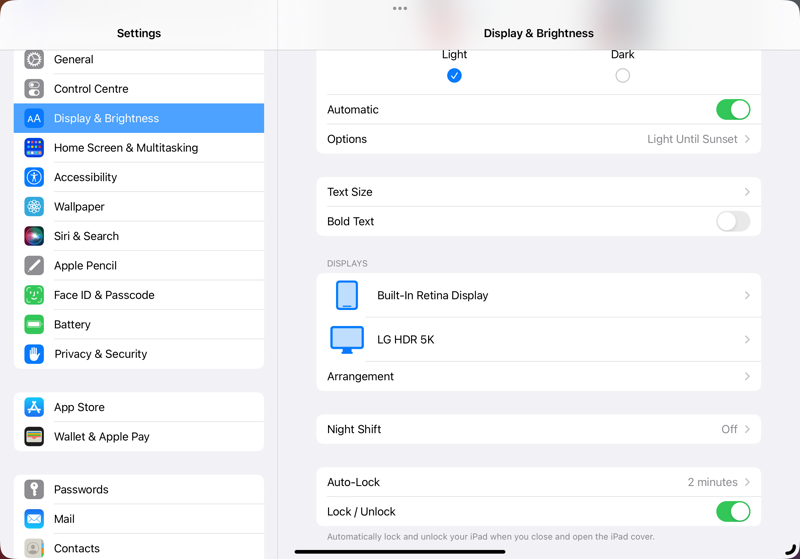Select Privacy & Security in sidebar
Screen dimensions: 800x559
coord(100,354)
